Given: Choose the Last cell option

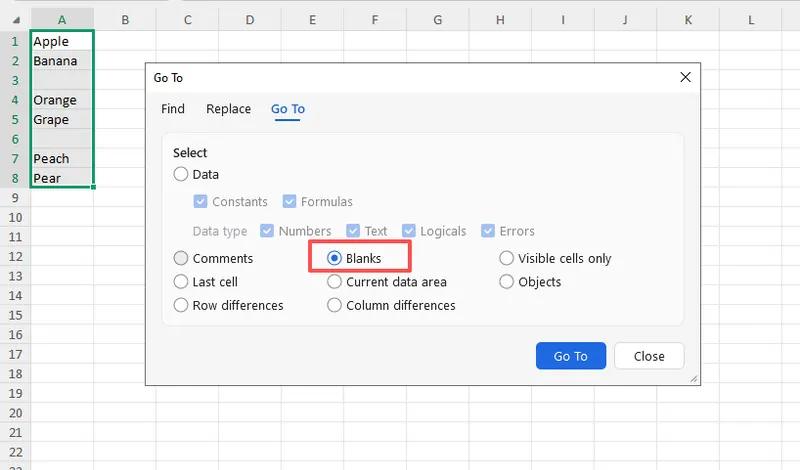Looking at the screenshot, I should tap(181, 282).
